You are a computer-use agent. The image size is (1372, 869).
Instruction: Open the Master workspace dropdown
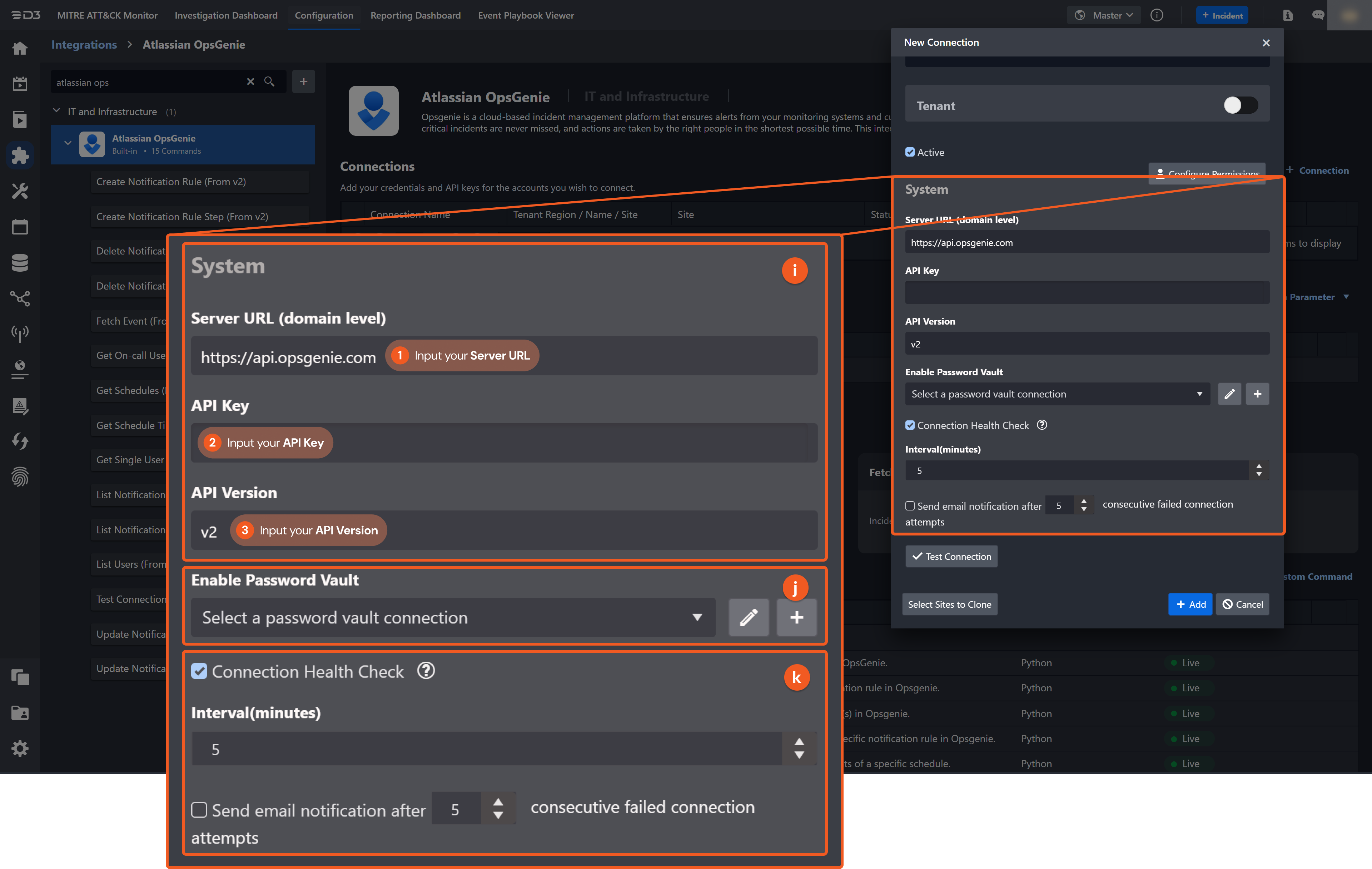point(1103,15)
